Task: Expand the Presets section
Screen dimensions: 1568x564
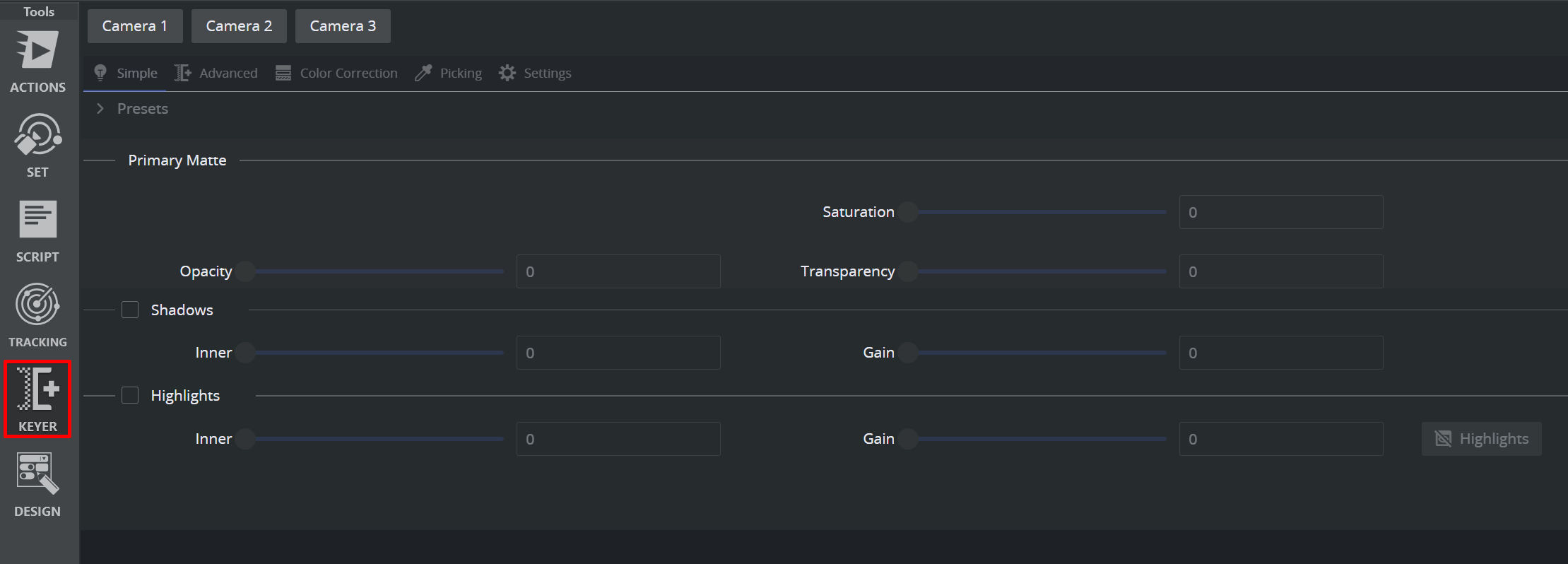Action: (100, 109)
